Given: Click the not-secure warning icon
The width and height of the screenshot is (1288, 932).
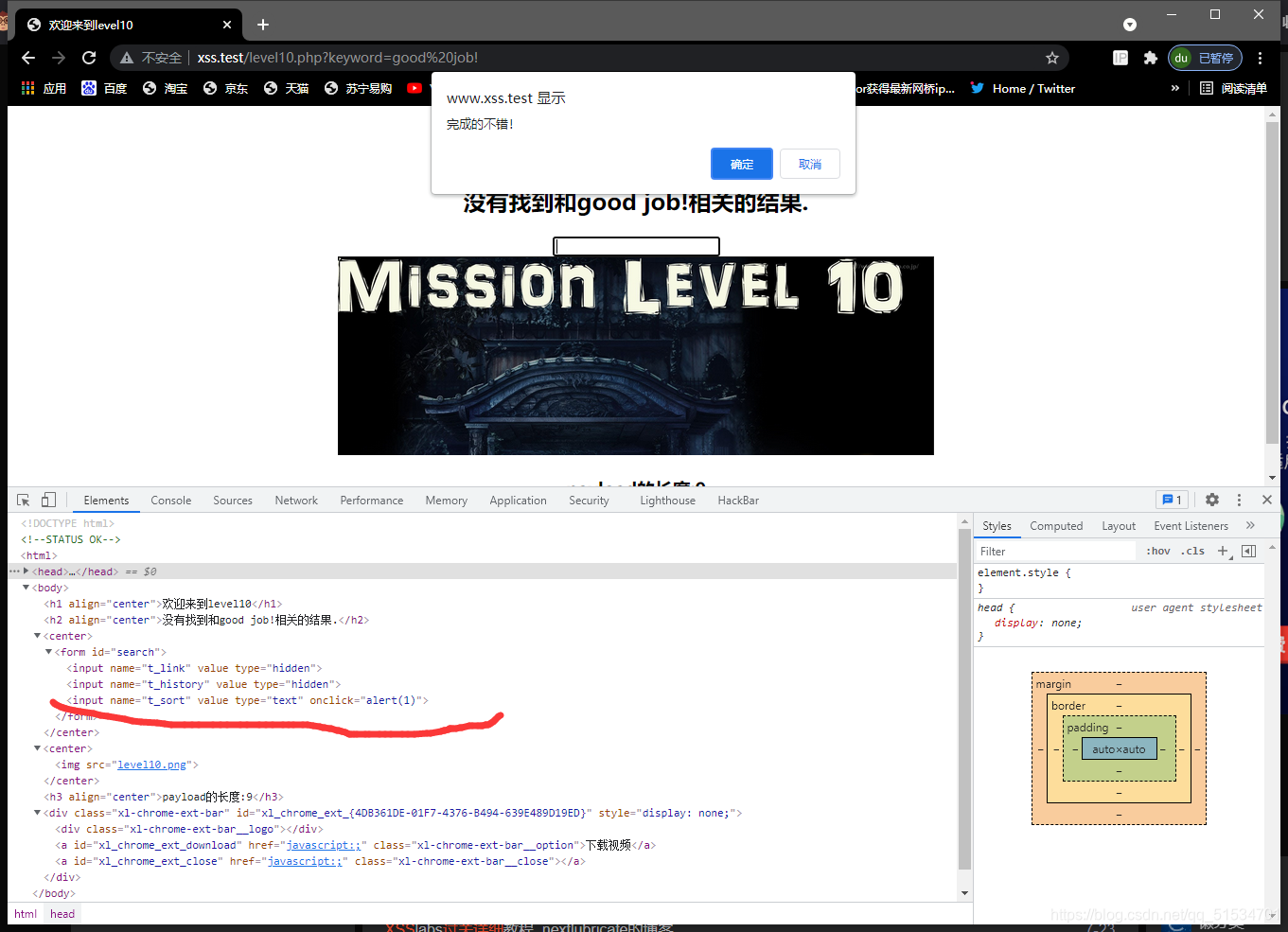Looking at the screenshot, I should pos(127,58).
